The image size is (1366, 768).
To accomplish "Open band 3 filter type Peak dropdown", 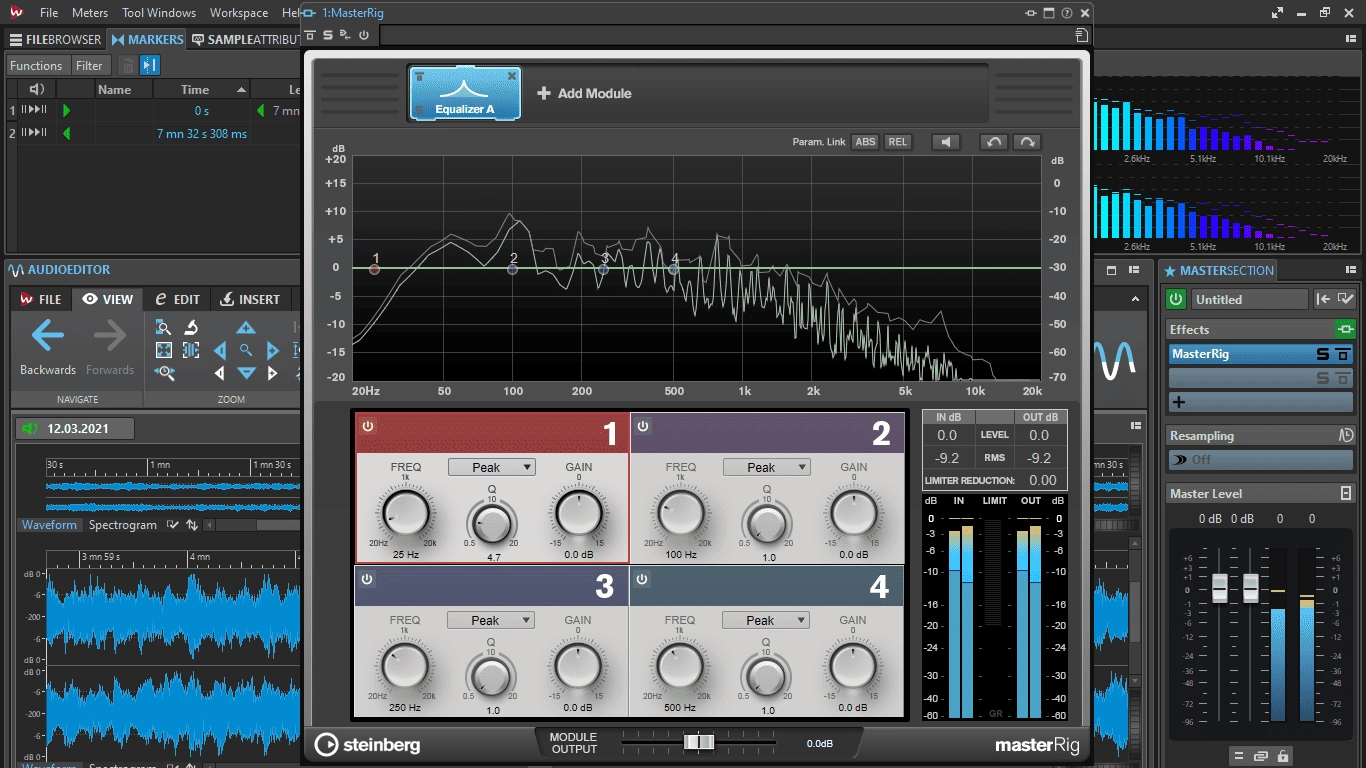I will coord(491,620).
